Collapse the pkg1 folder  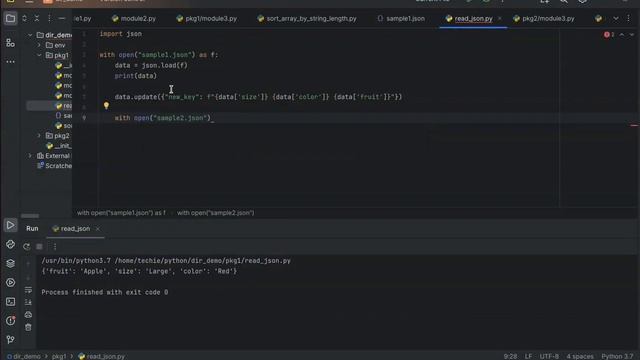[x=39, y=55]
